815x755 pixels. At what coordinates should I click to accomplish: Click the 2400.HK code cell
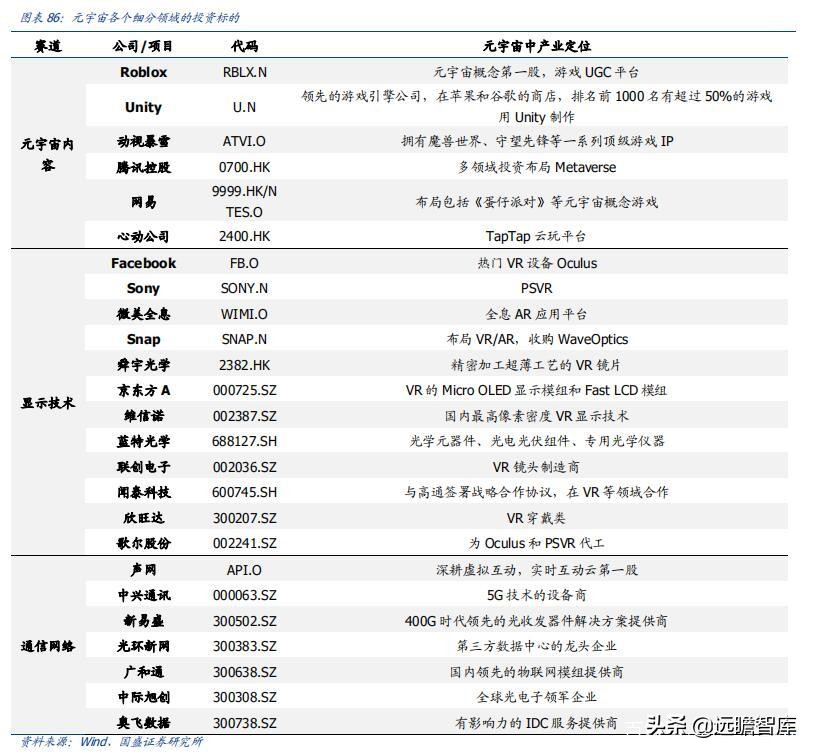point(244,236)
